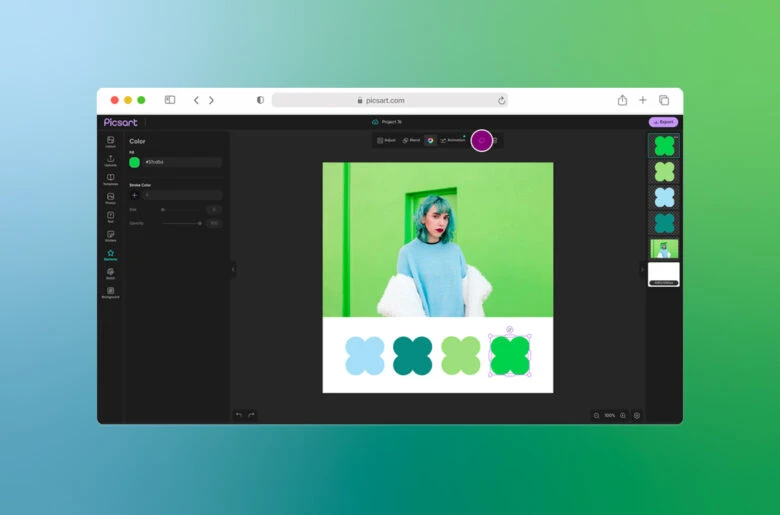Viewport: 780px width, 515px height.
Task: Click the stroke Size value box
Action: 214,210
